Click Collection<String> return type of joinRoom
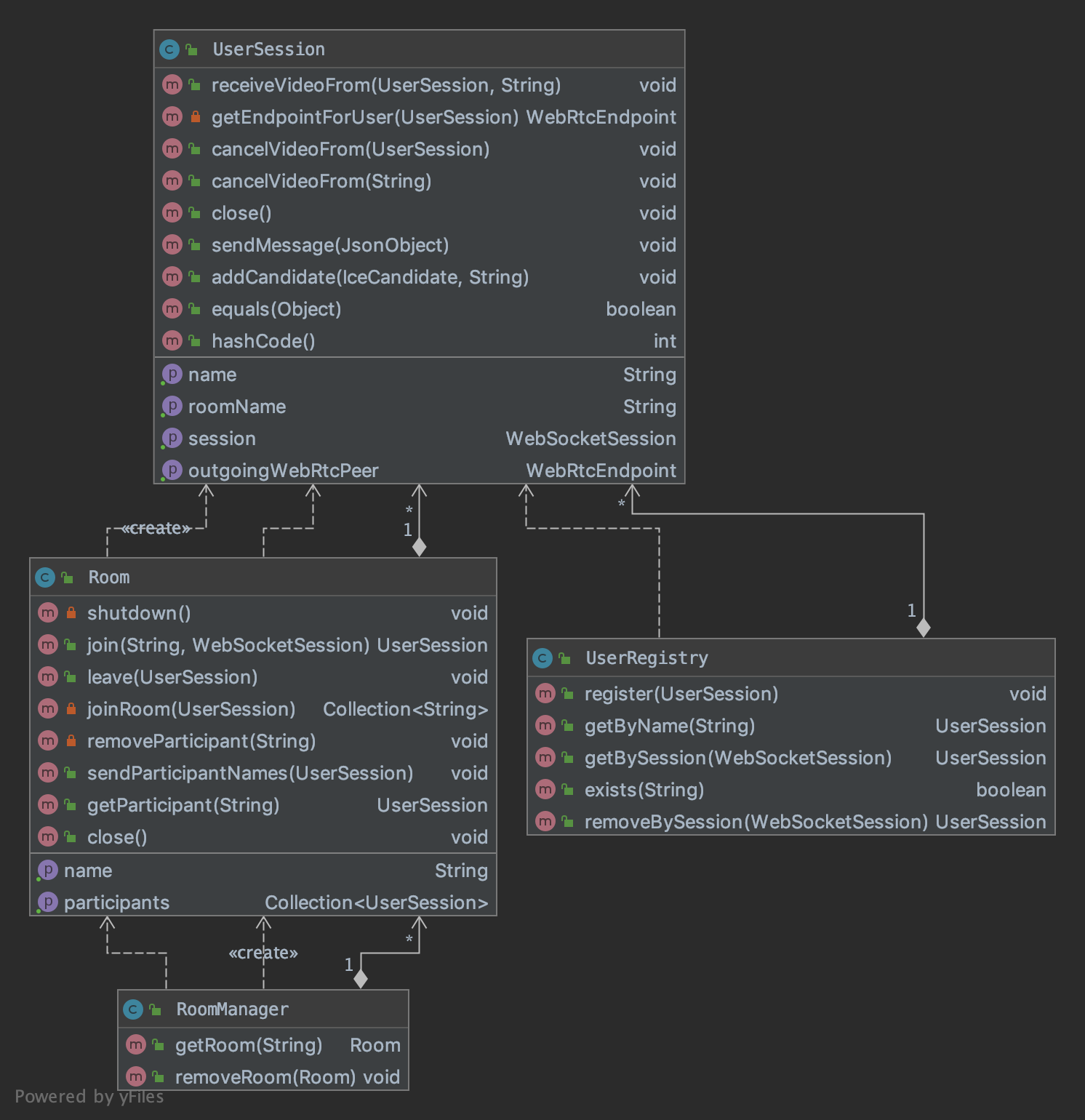 point(406,709)
